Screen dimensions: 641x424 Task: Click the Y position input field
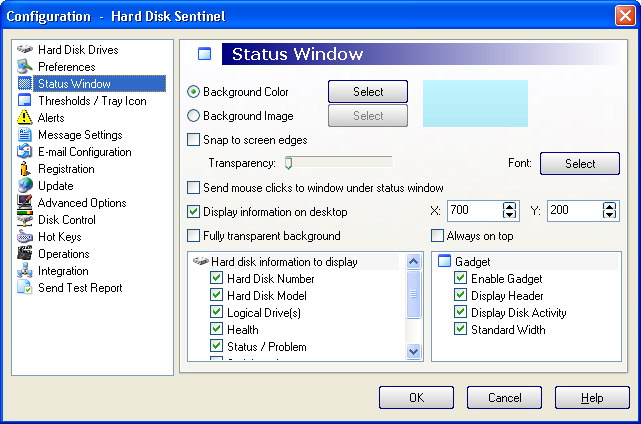574,211
